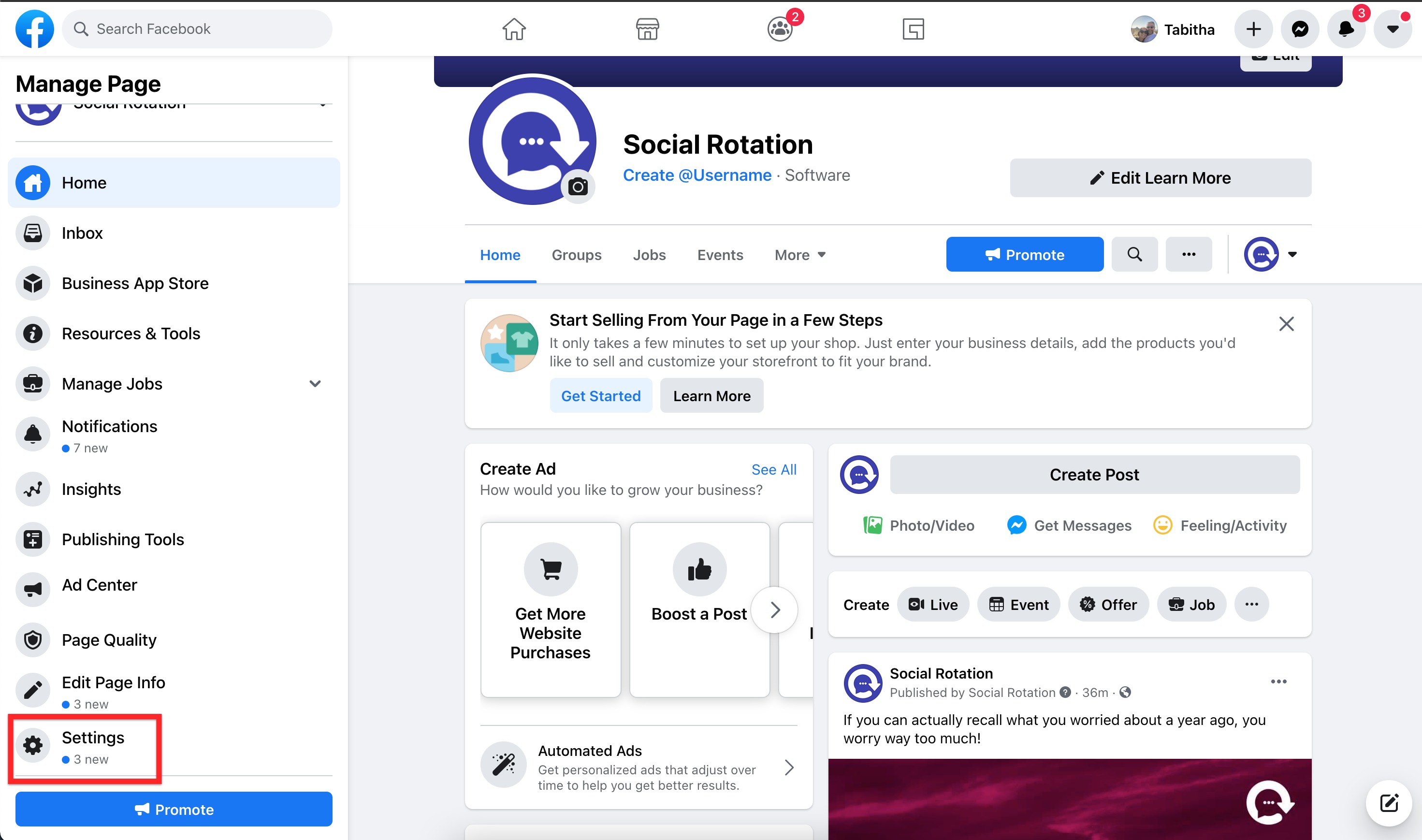Open Messenger from the top bar
Image resolution: width=1422 pixels, height=840 pixels.
(x=1300, y=29)
